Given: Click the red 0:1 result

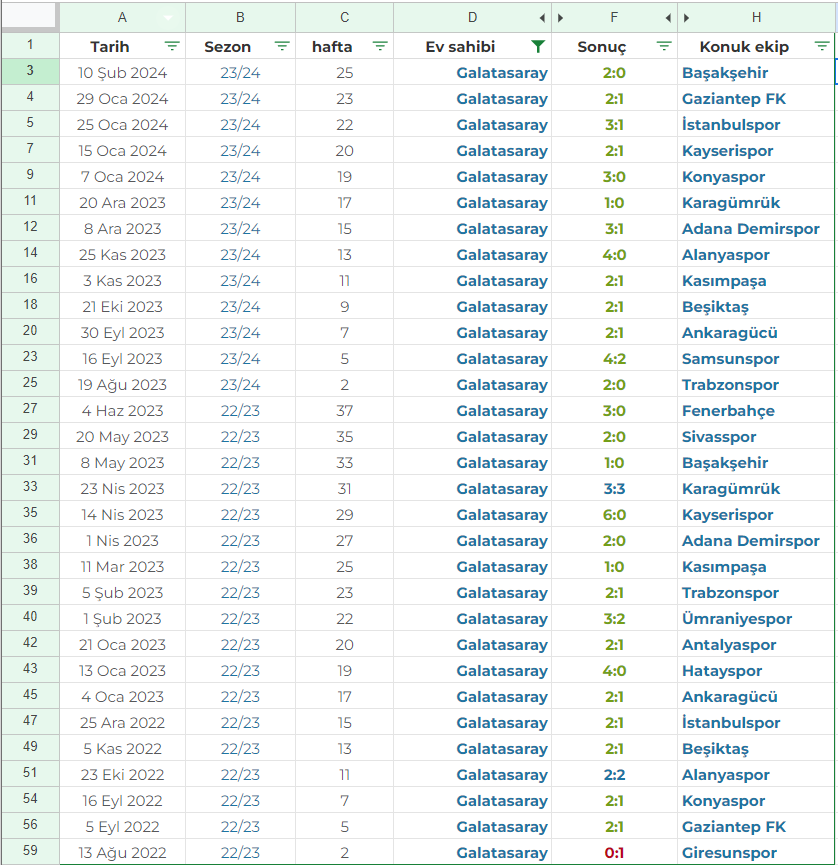Looking at the screenshot, I should tap(614, 852).
